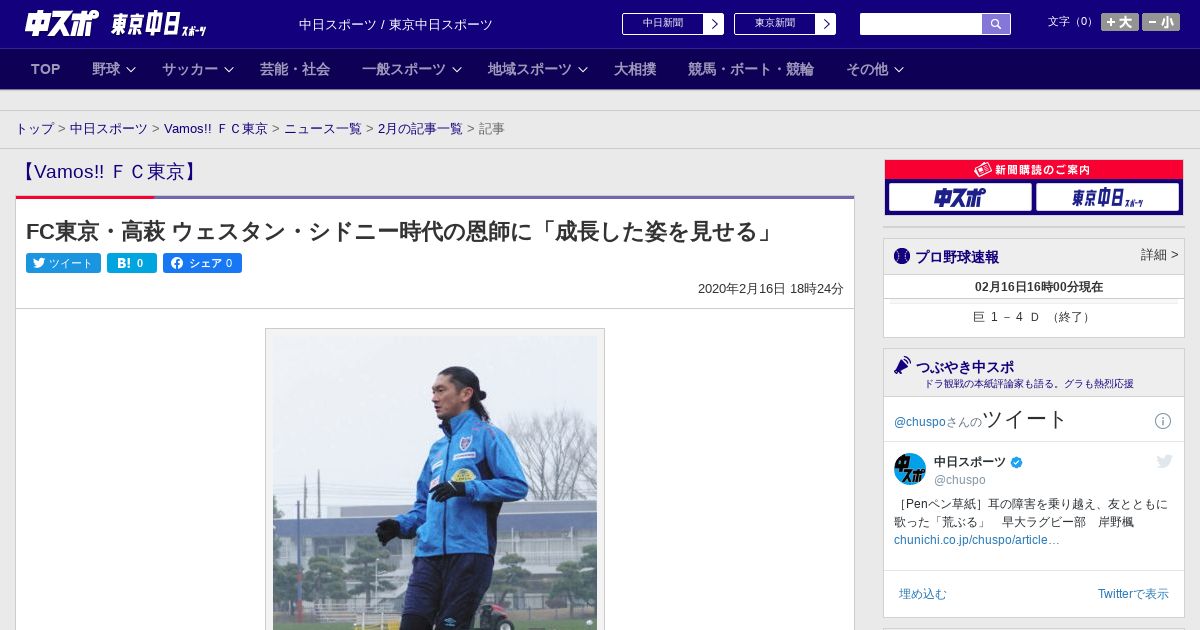Share article with ツイート button
Screen dimensions: 1200x630
tap(63, 263)
